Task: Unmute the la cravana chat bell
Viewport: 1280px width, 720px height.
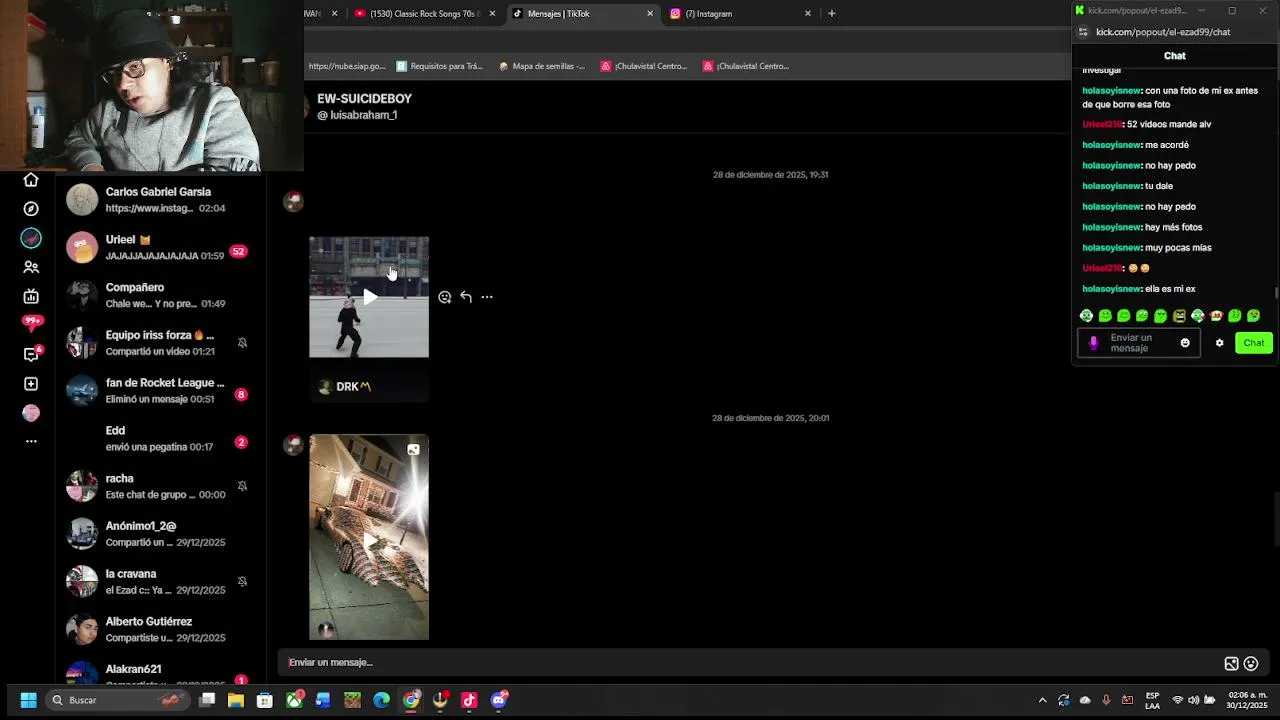Action: 242,582
